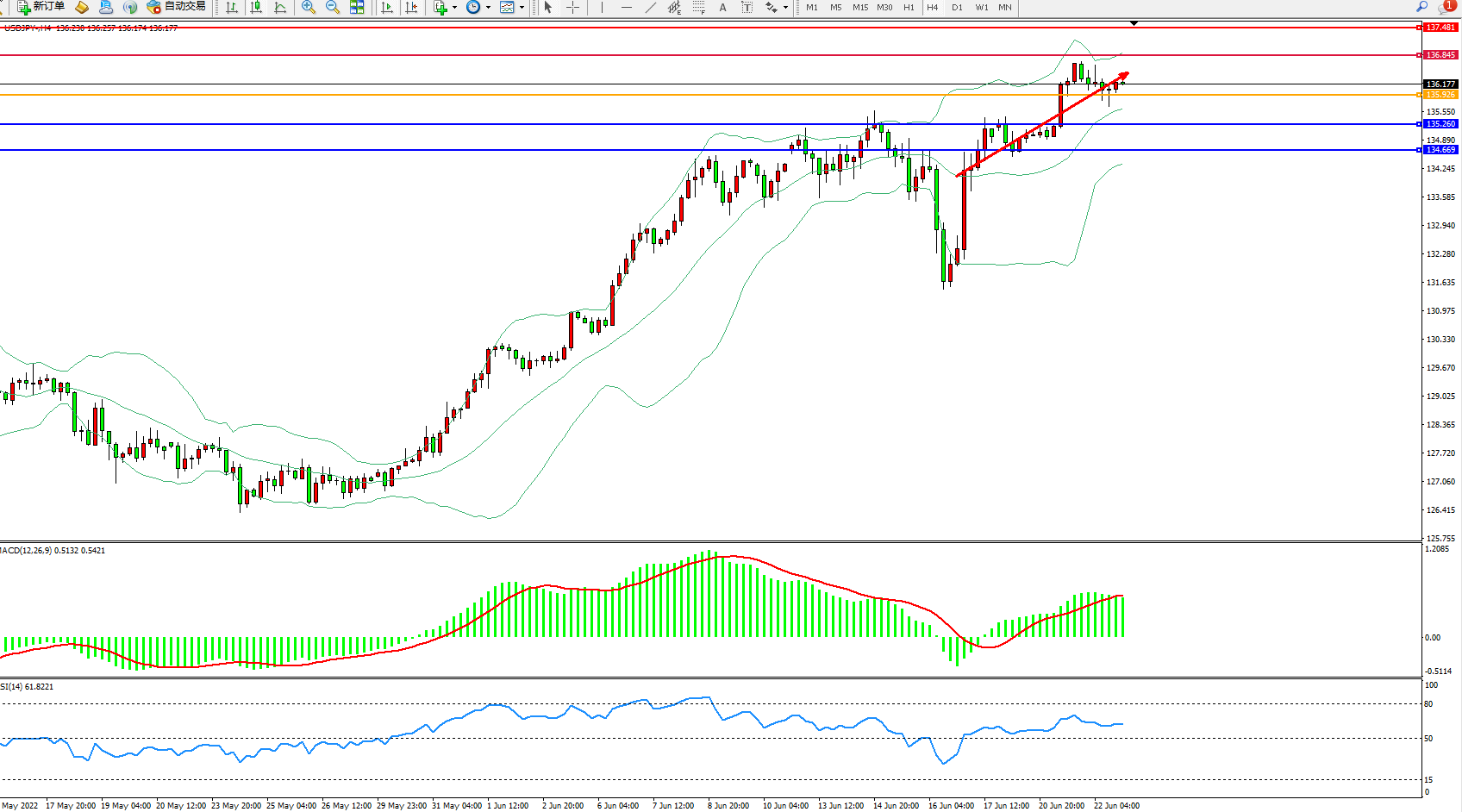
Task: Switch chart to bar chart mode
Action: pos(232,7)
